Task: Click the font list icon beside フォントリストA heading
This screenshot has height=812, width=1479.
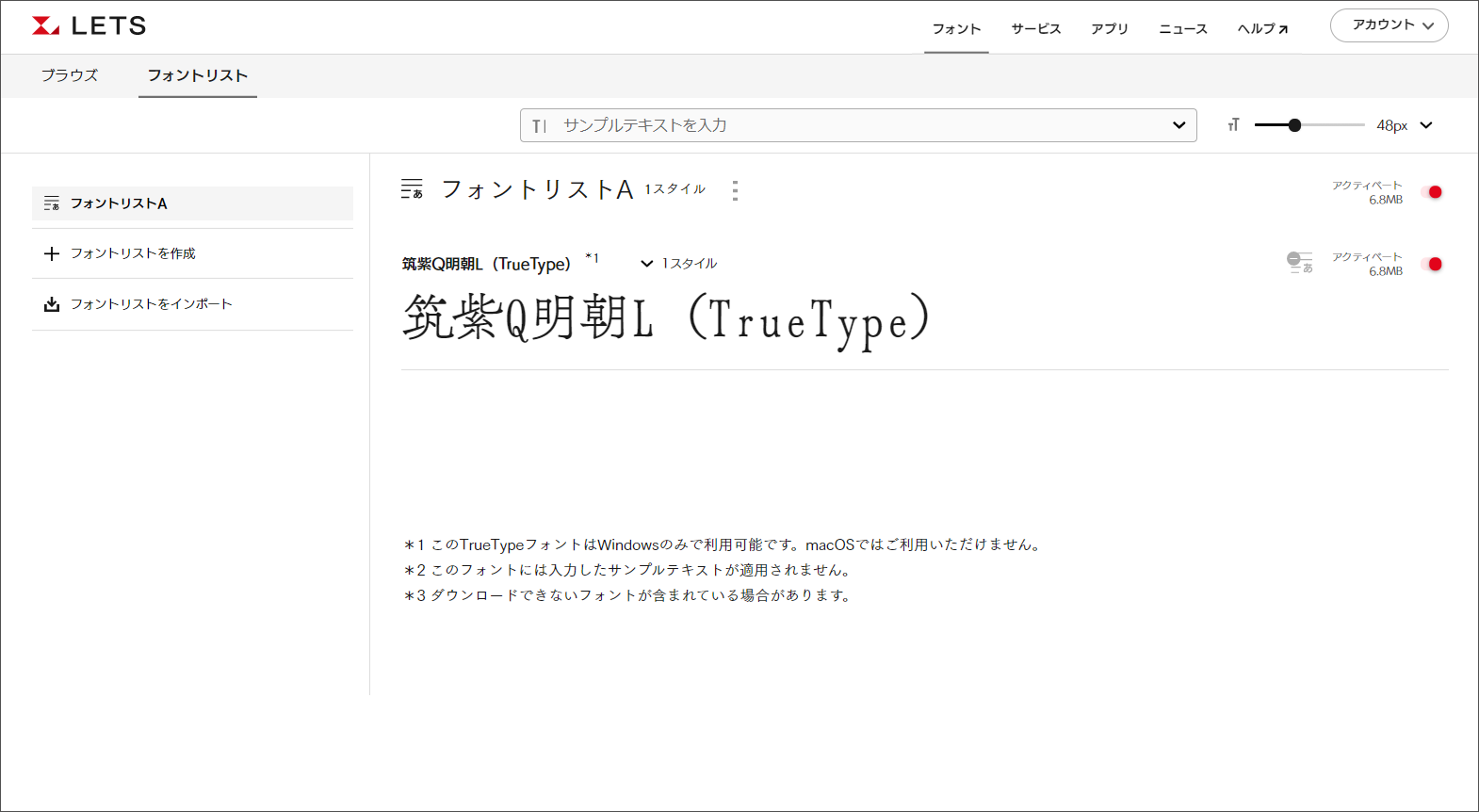Action: coord(412,188)
